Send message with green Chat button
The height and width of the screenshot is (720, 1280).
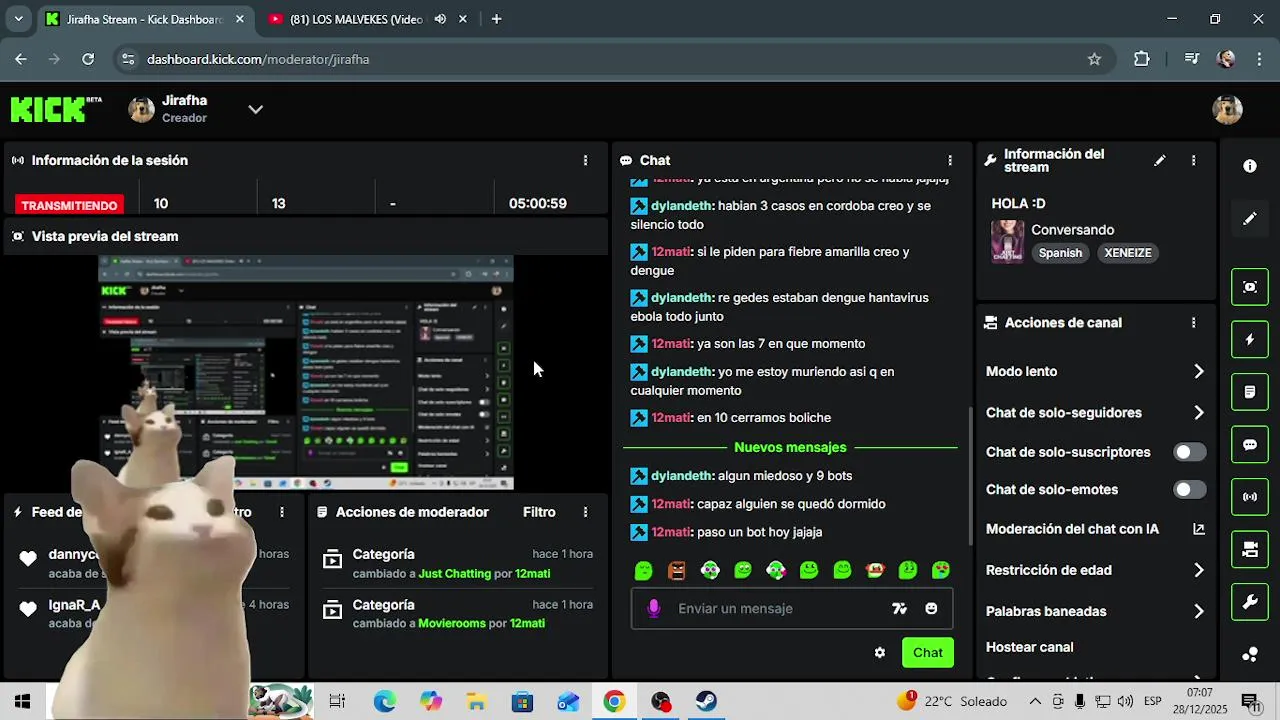pos(927,653)
